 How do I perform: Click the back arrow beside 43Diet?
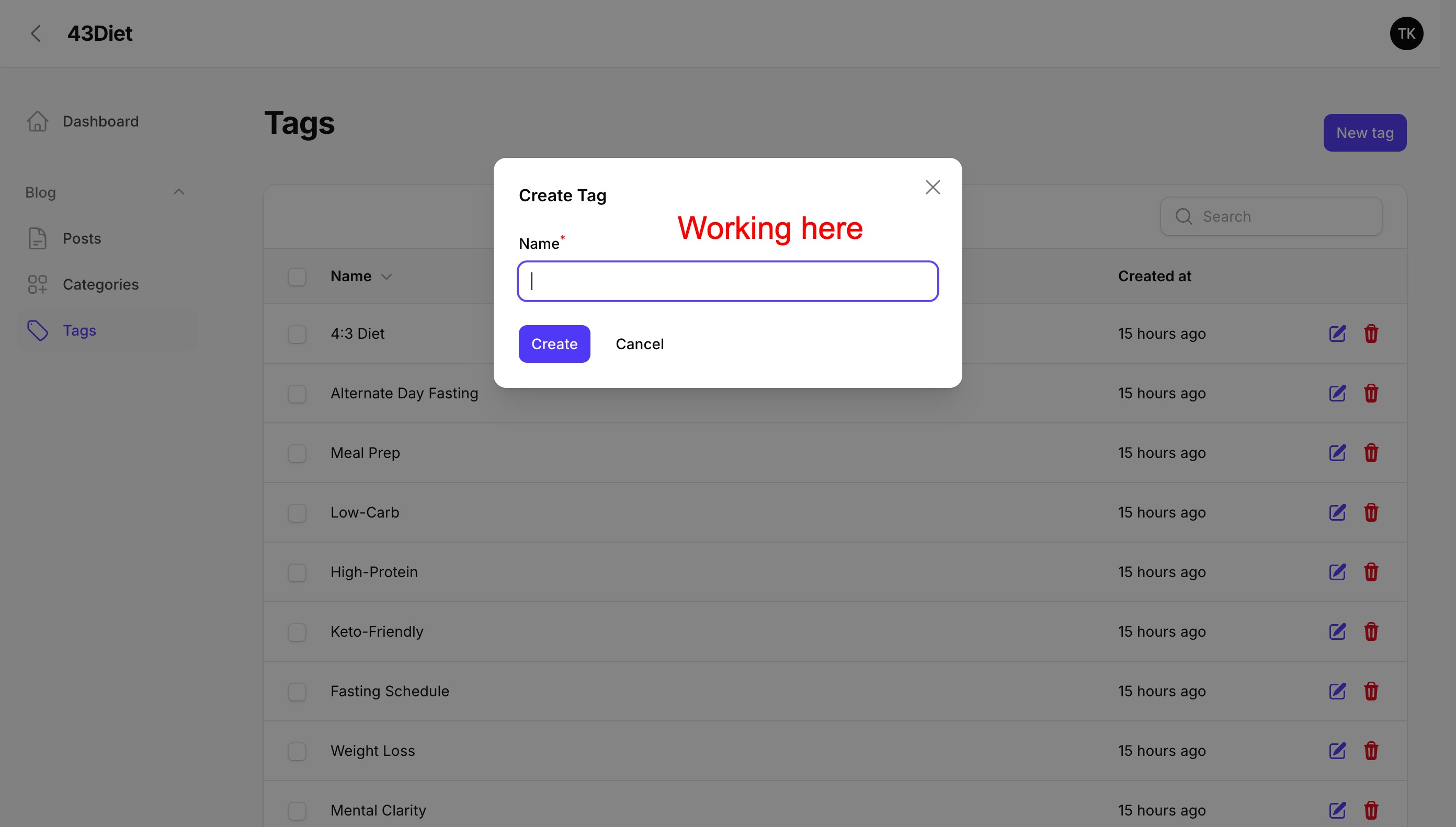pyautogui.click(x=36, y=33)
